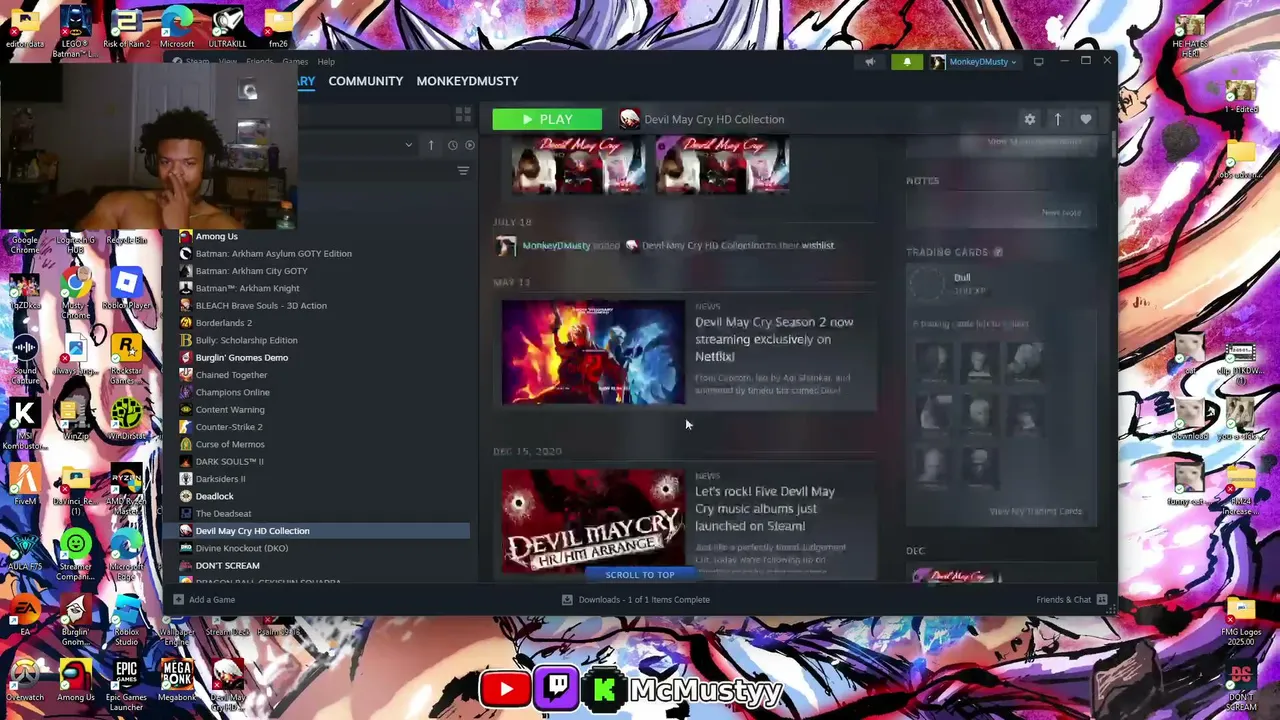Open Friends & Chat

coord(1072,600)
